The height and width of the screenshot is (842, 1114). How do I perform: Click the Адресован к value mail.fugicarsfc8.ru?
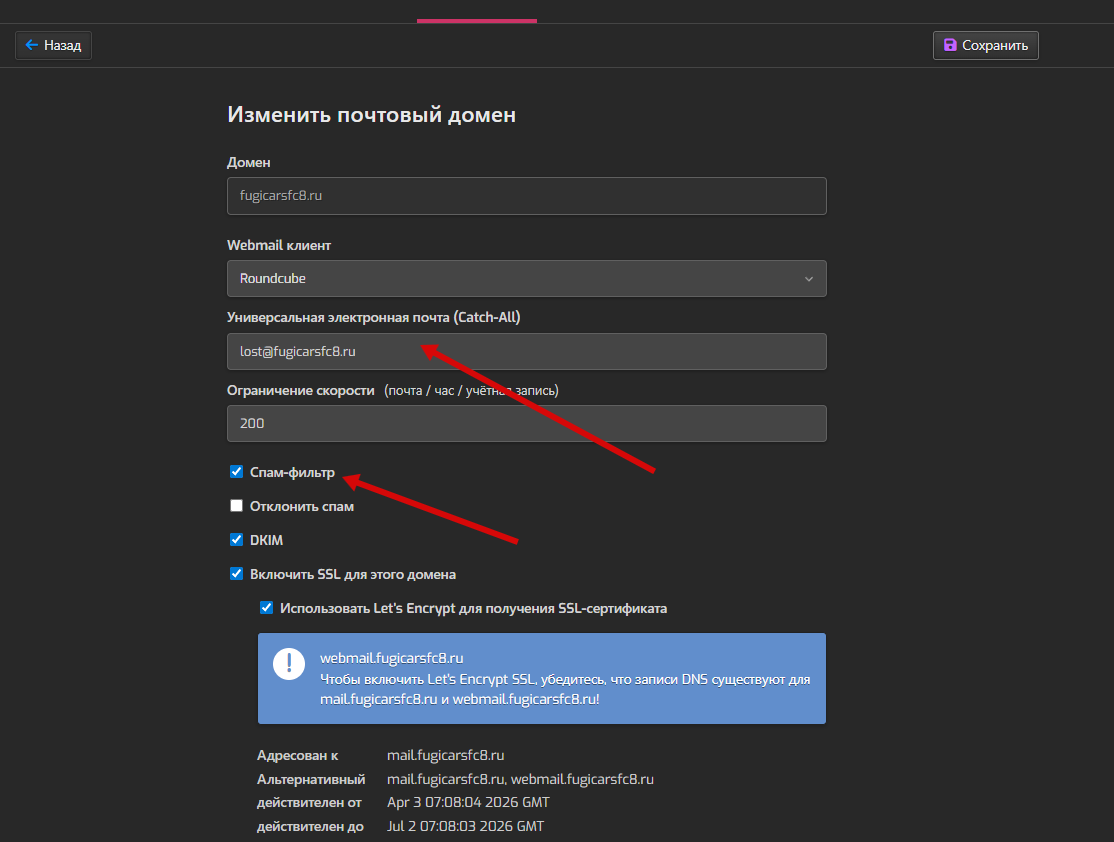445,754
